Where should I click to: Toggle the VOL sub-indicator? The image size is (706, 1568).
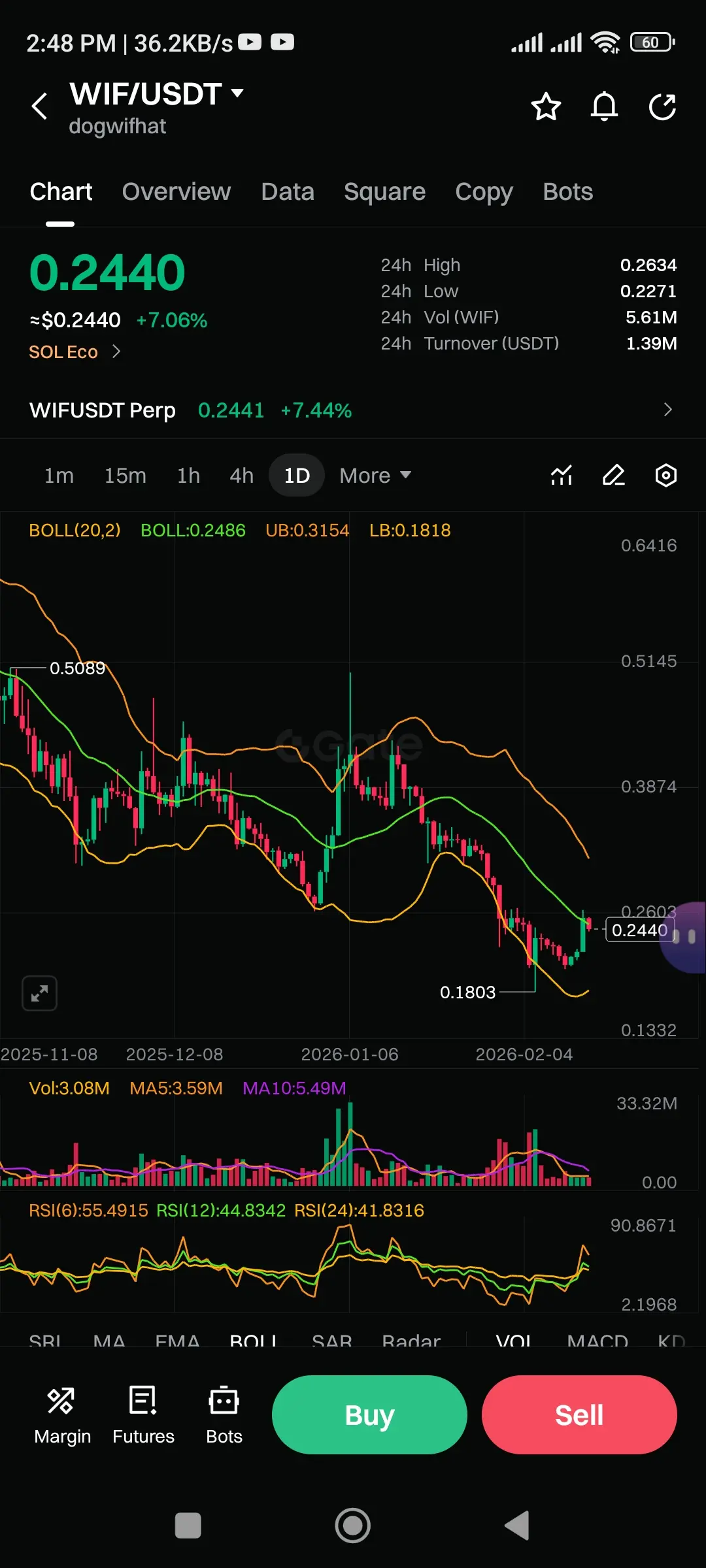(x=514, y=1342)
